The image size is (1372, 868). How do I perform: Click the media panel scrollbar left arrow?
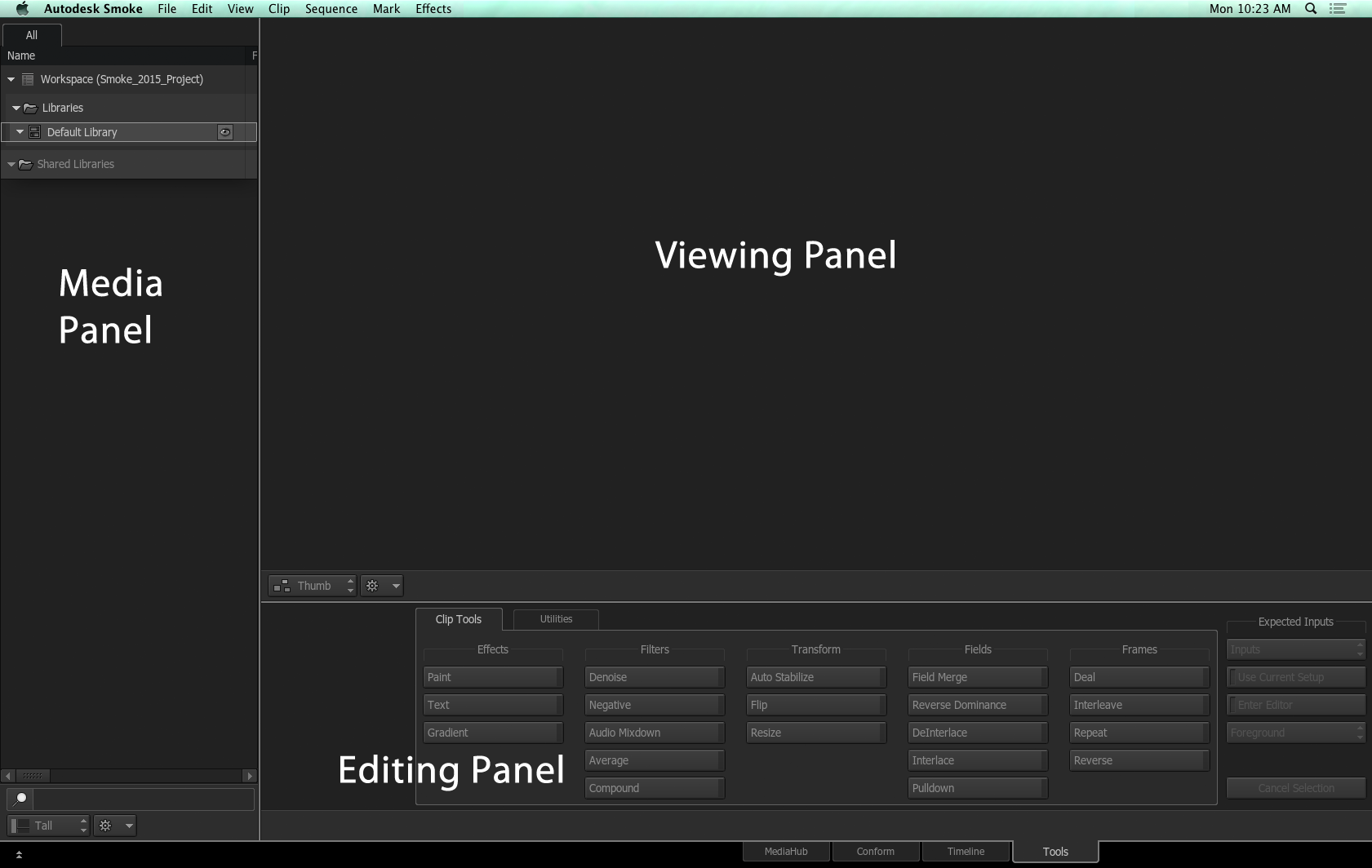pyautogui.click(x=8, y=776)
